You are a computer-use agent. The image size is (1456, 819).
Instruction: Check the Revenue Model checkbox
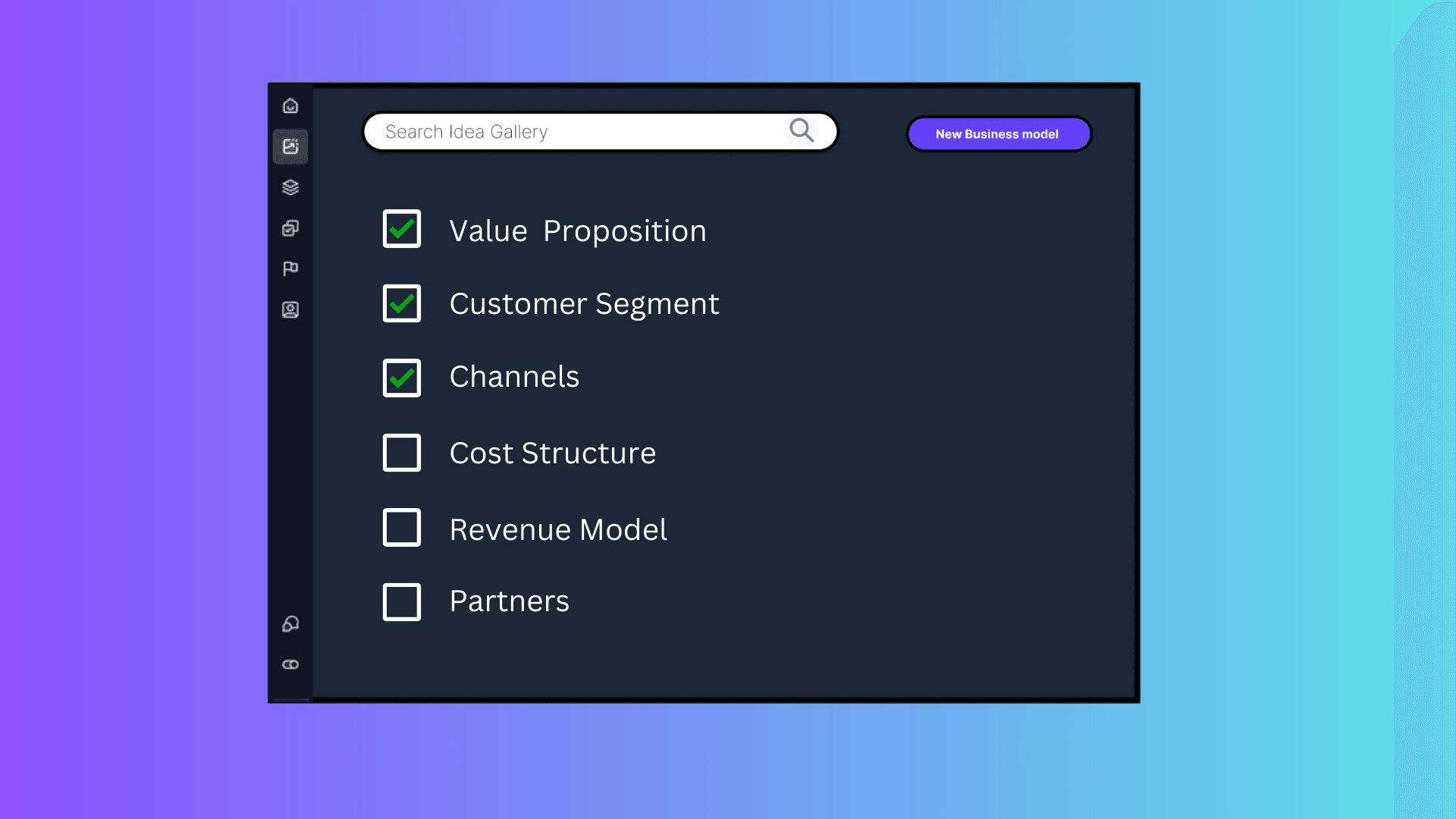pyautogui.click(x=402, y=527)
